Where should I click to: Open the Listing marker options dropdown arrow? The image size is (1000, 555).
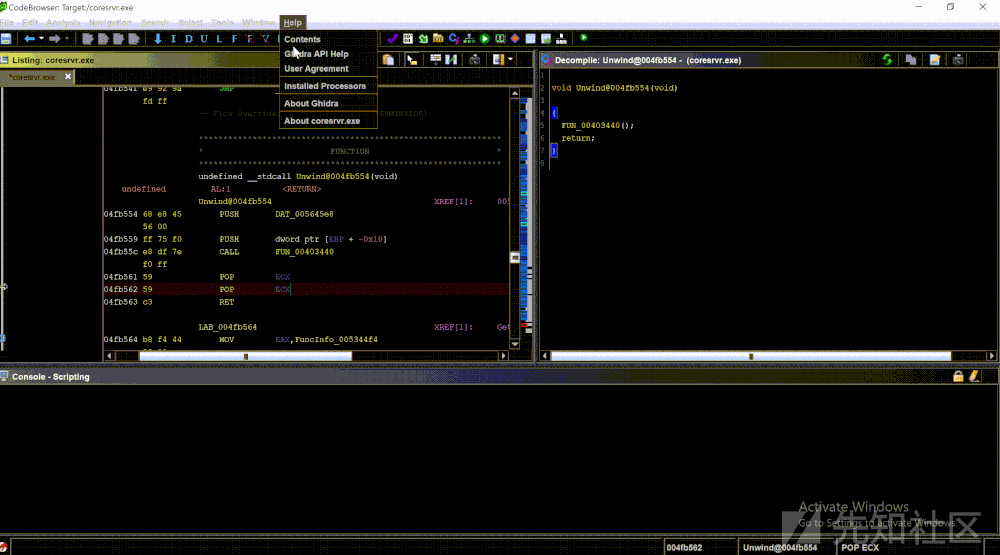(x=510, y=60)
